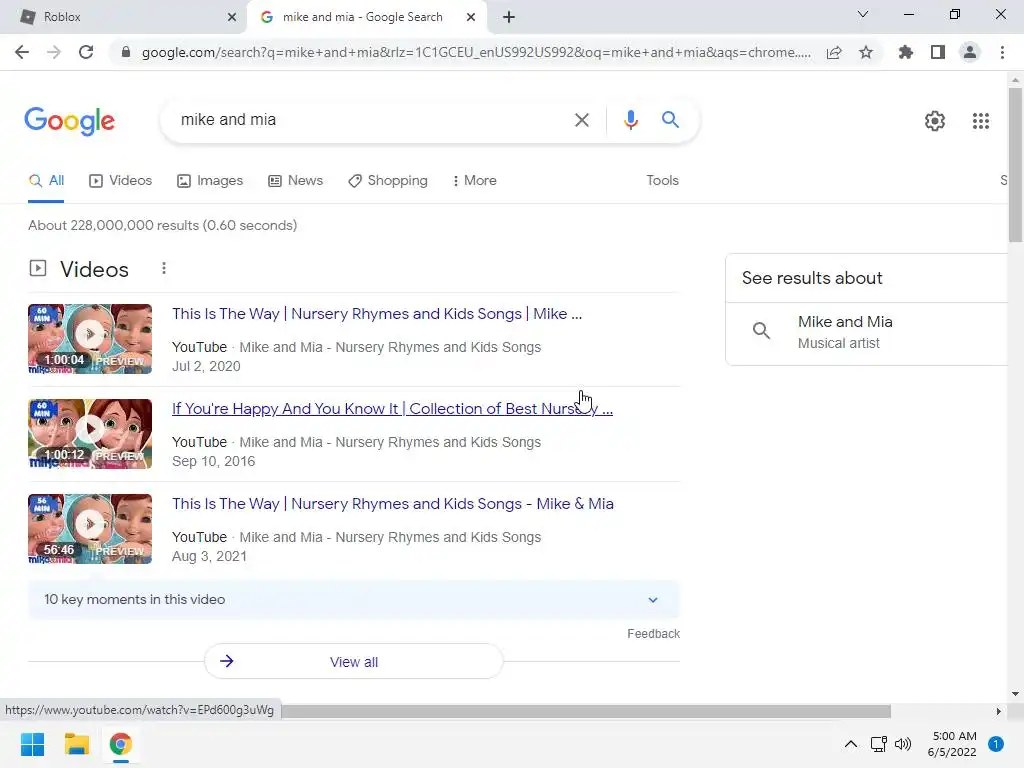The height and width of the screenshot is (768, 1024).
Task: Open Videos section options dots
Action: point(164,268)
